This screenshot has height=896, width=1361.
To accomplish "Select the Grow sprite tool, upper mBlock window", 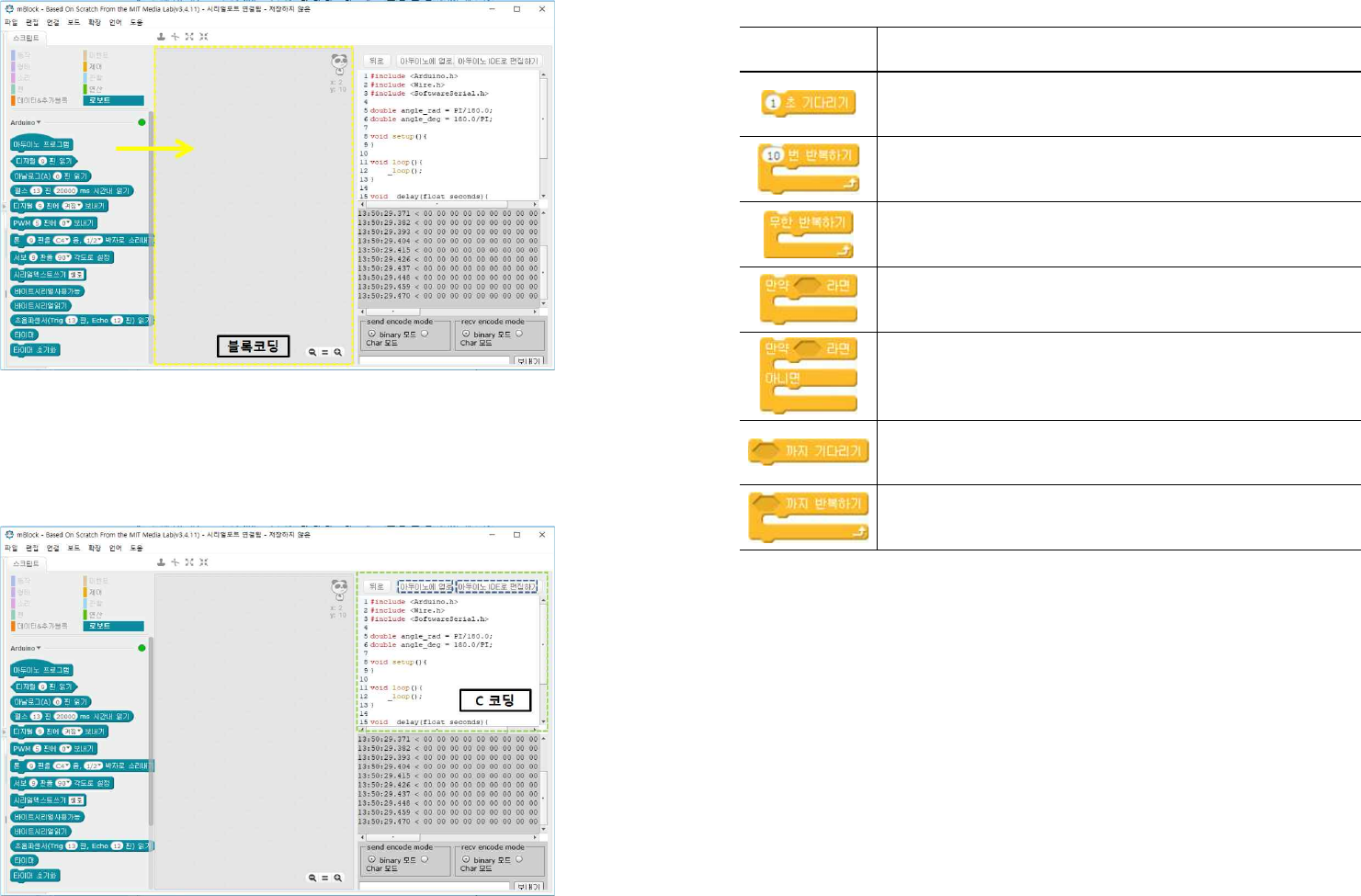I will coord(189,37).
